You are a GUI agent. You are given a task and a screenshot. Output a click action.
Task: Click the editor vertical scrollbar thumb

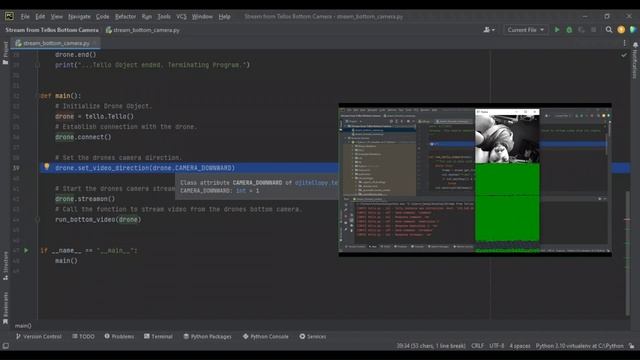[x=627, y=253]
